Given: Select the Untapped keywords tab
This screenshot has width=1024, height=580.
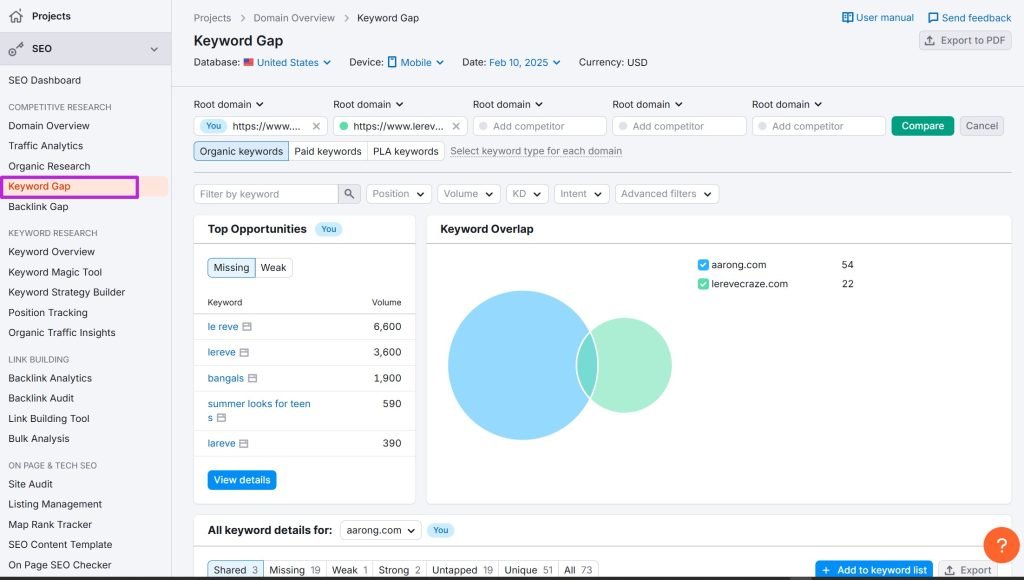Looking at the screenshot, I should [461, 570].
